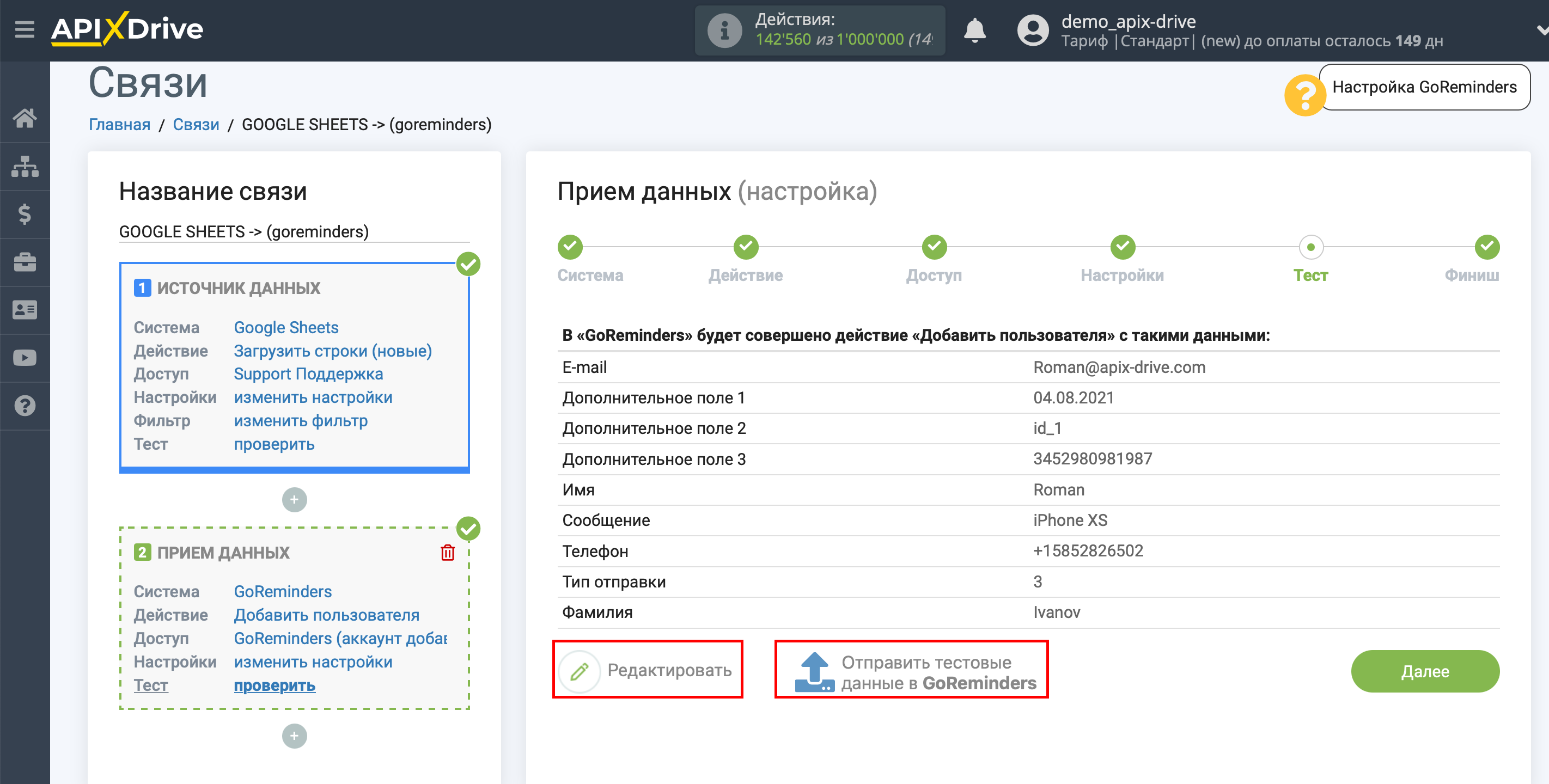Go to the Доступ step
The image size is (1549, 784).
click(934, 247)
